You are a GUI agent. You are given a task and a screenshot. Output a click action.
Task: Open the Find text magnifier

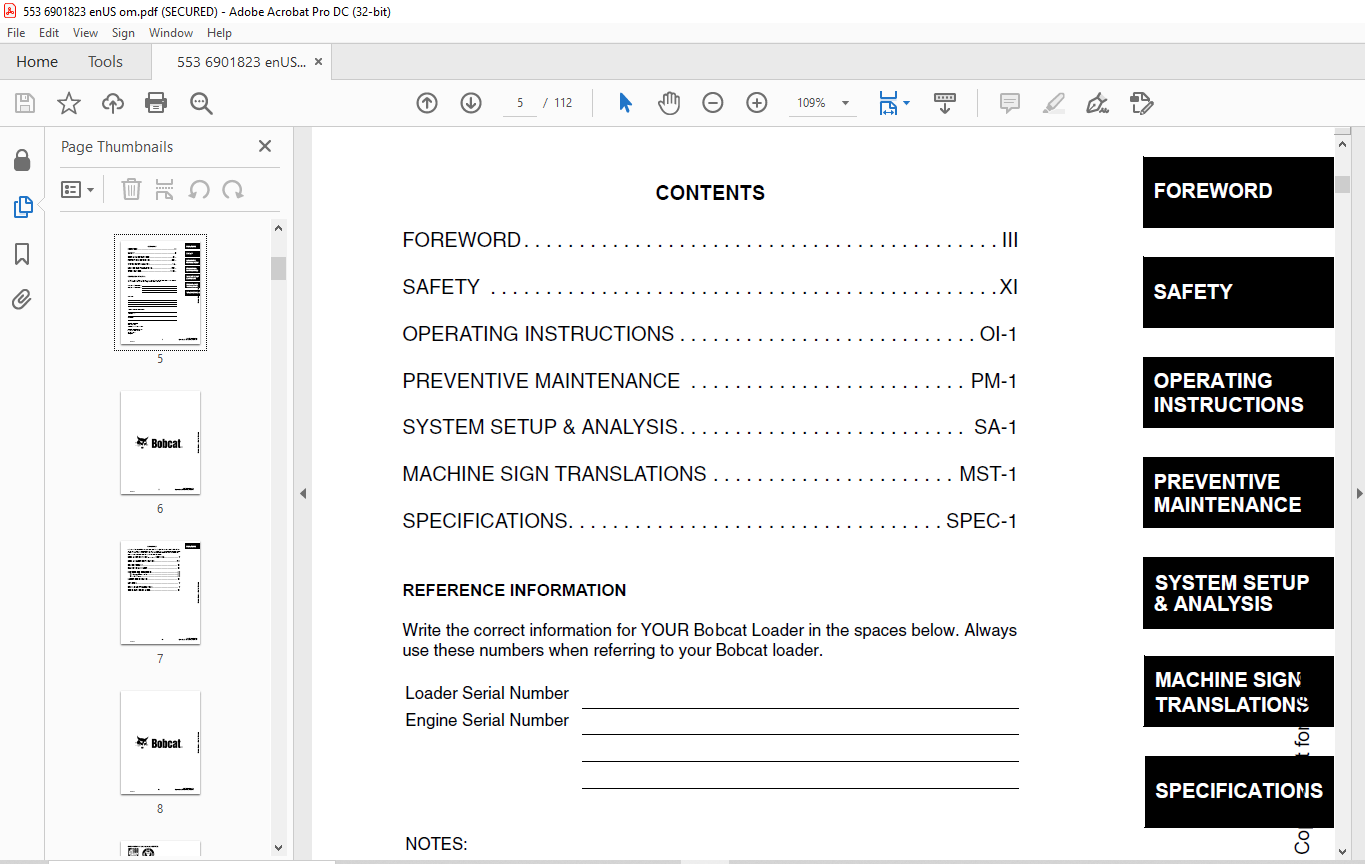(201, 103)
